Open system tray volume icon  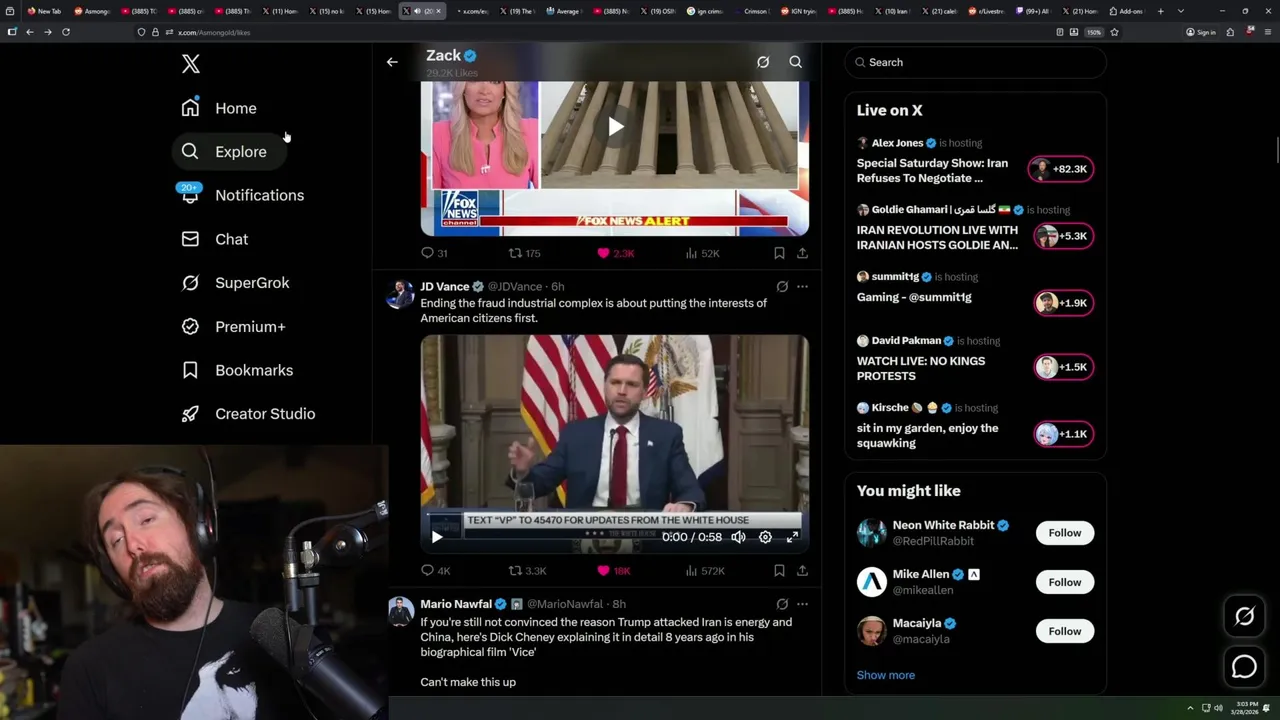(x=1219, y=708)
